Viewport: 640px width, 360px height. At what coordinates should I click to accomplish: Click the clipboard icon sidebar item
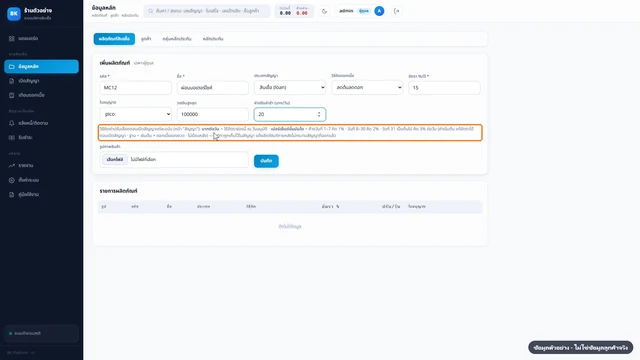tap(41, 95)
